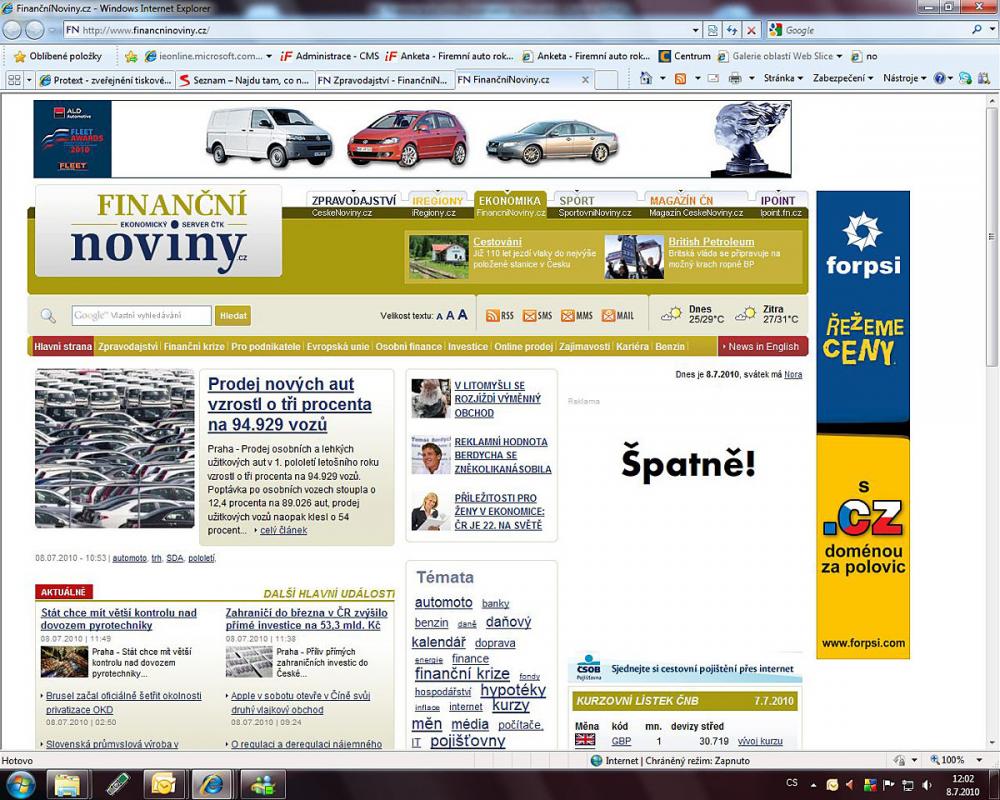This screenshot has width=1000, height=800.
Task: Open Oblíbené položky favorites star
Action: [x=57, y=56]
